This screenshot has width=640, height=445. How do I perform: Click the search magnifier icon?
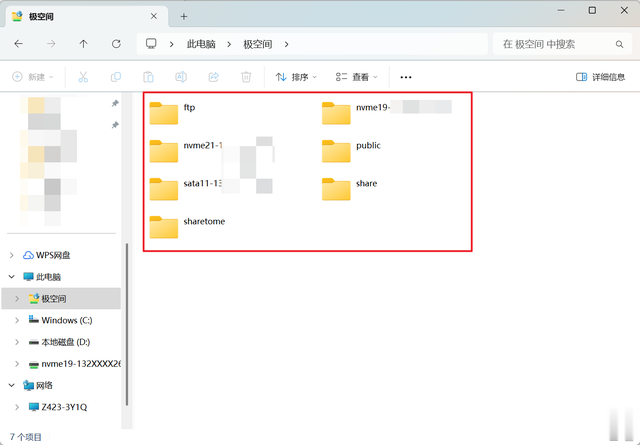point(619,44)
